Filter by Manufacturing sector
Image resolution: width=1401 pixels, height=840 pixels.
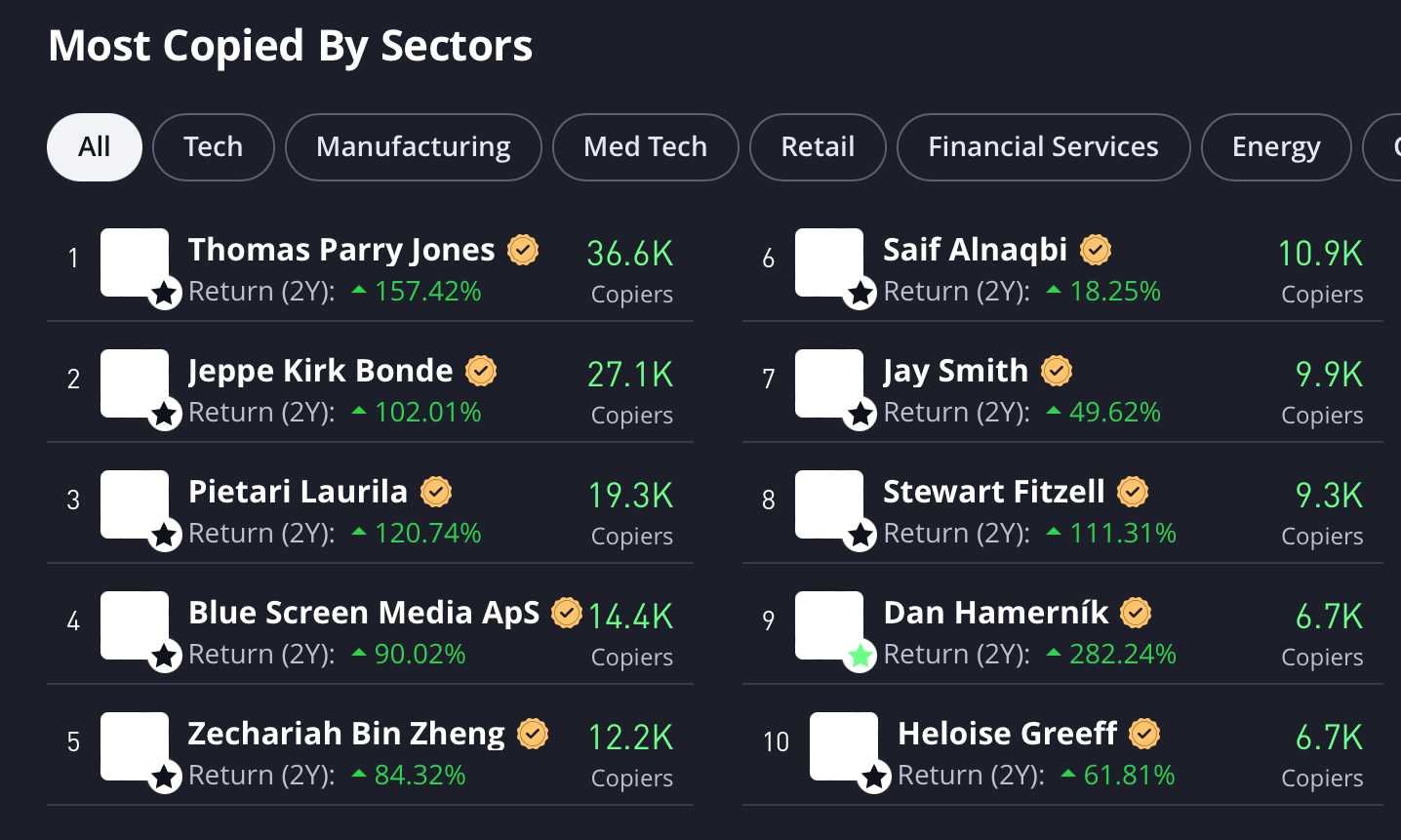click(x=413, y=147)
